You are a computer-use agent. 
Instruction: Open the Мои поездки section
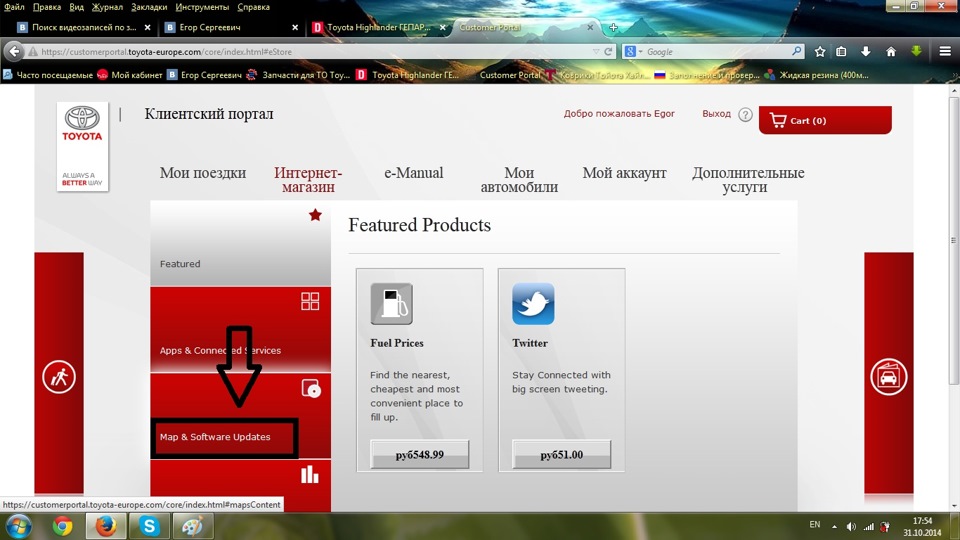pos(203,173)
